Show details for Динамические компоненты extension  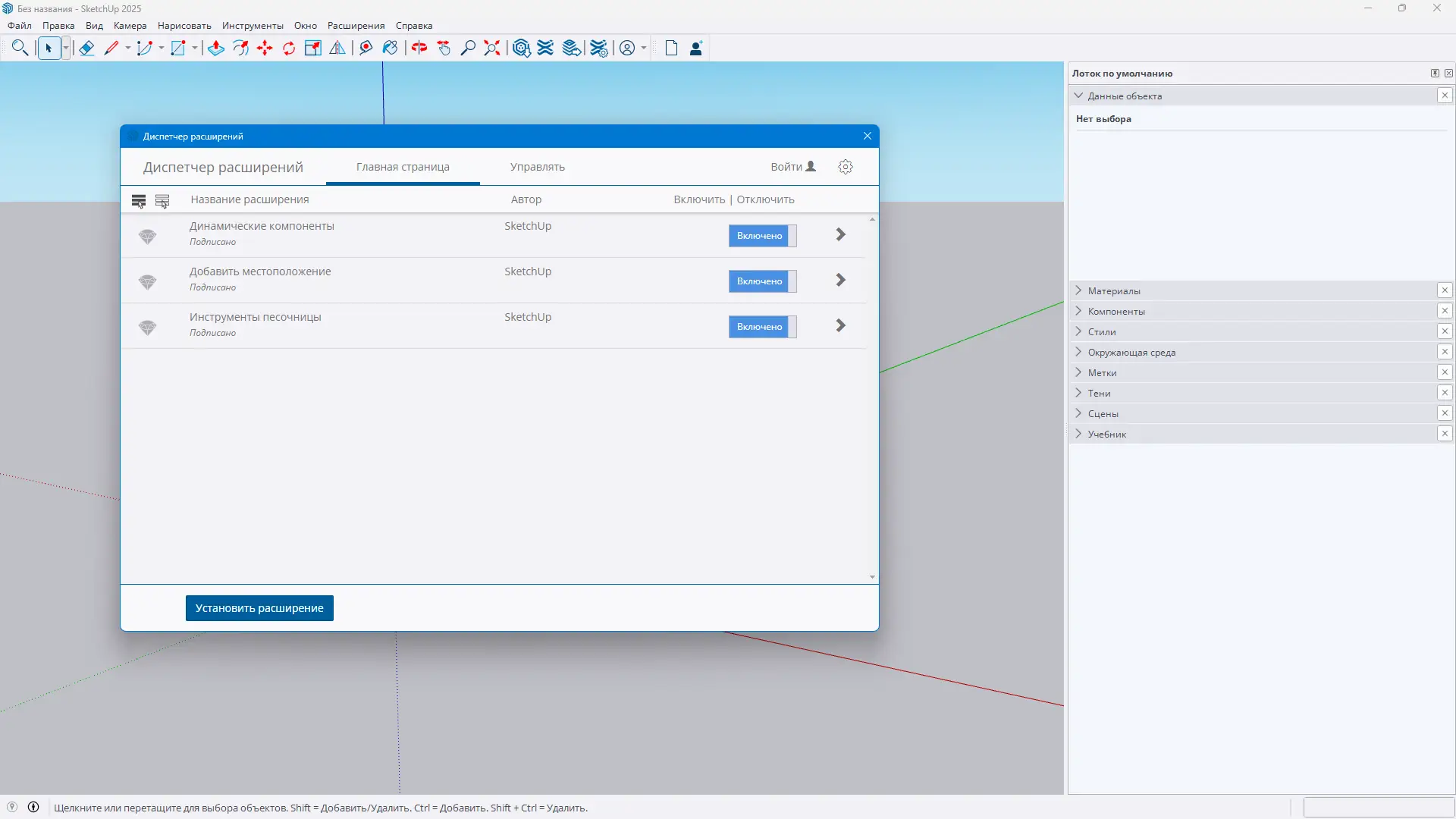(840, 235)
